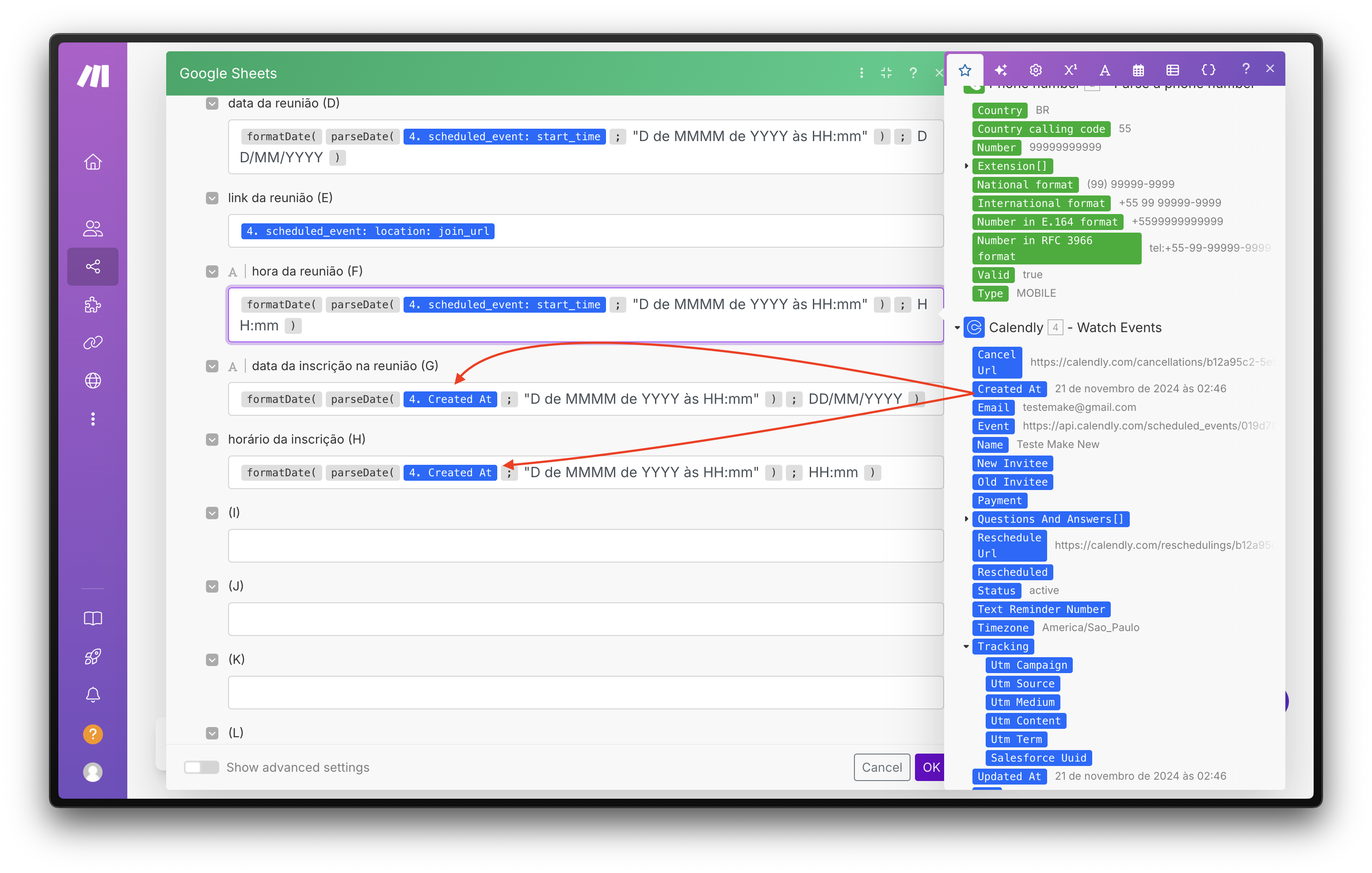
Task: Toggle checkbox for link da reunião (E)
Action: tap(212, 198)
